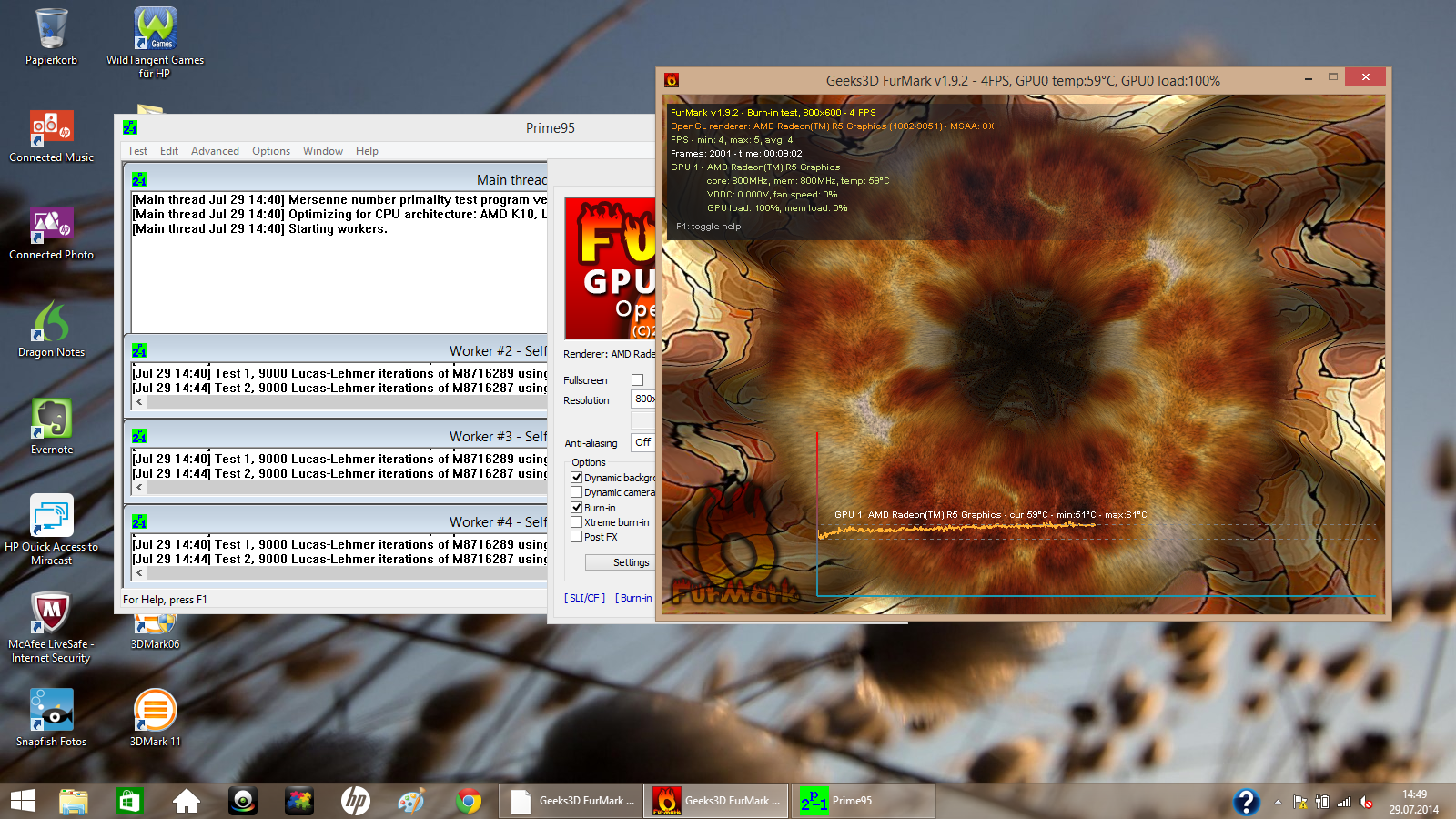Click the F1: toggle help text
Image resolution: width=1456 pixels, height=819 pixels.
tap(708, 227)
